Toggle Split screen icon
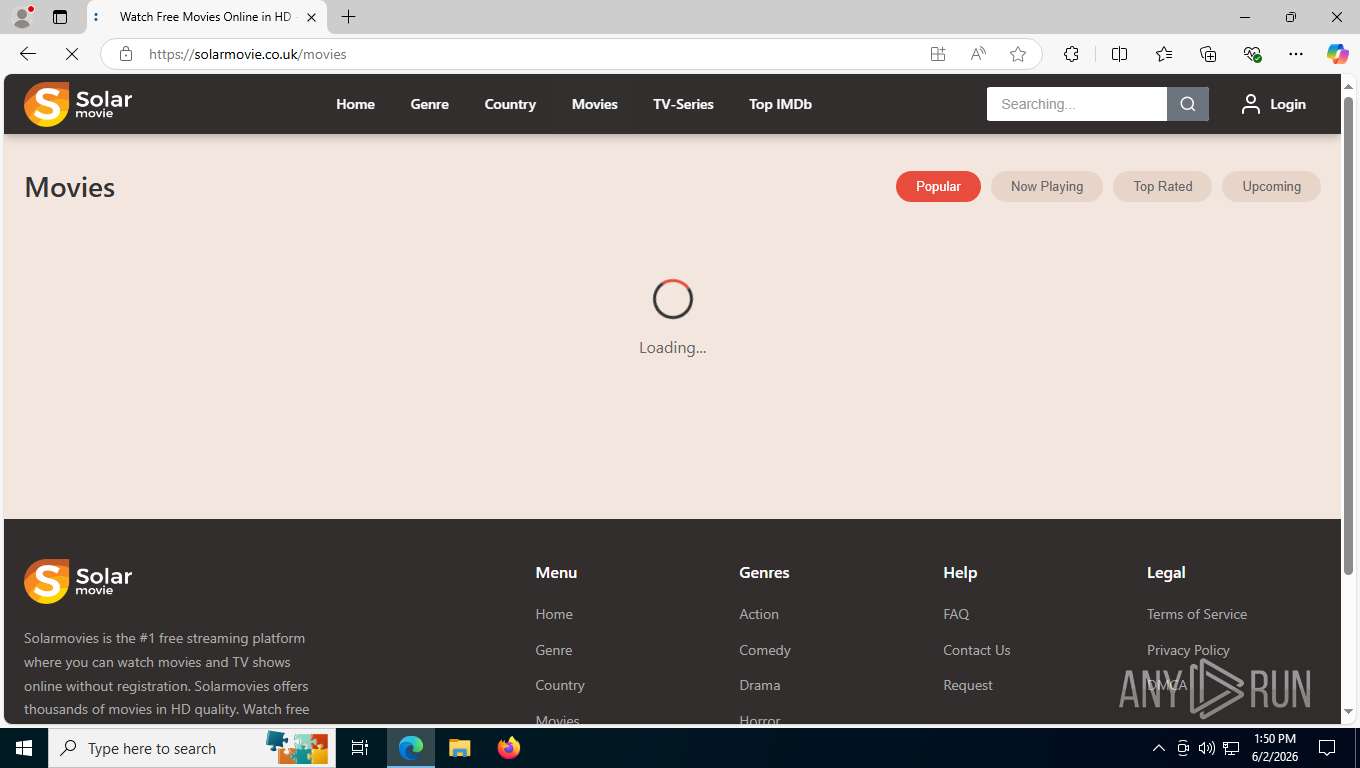Image resolution: width=1360 pixels, height=768 pixels. coord(1119,54)
